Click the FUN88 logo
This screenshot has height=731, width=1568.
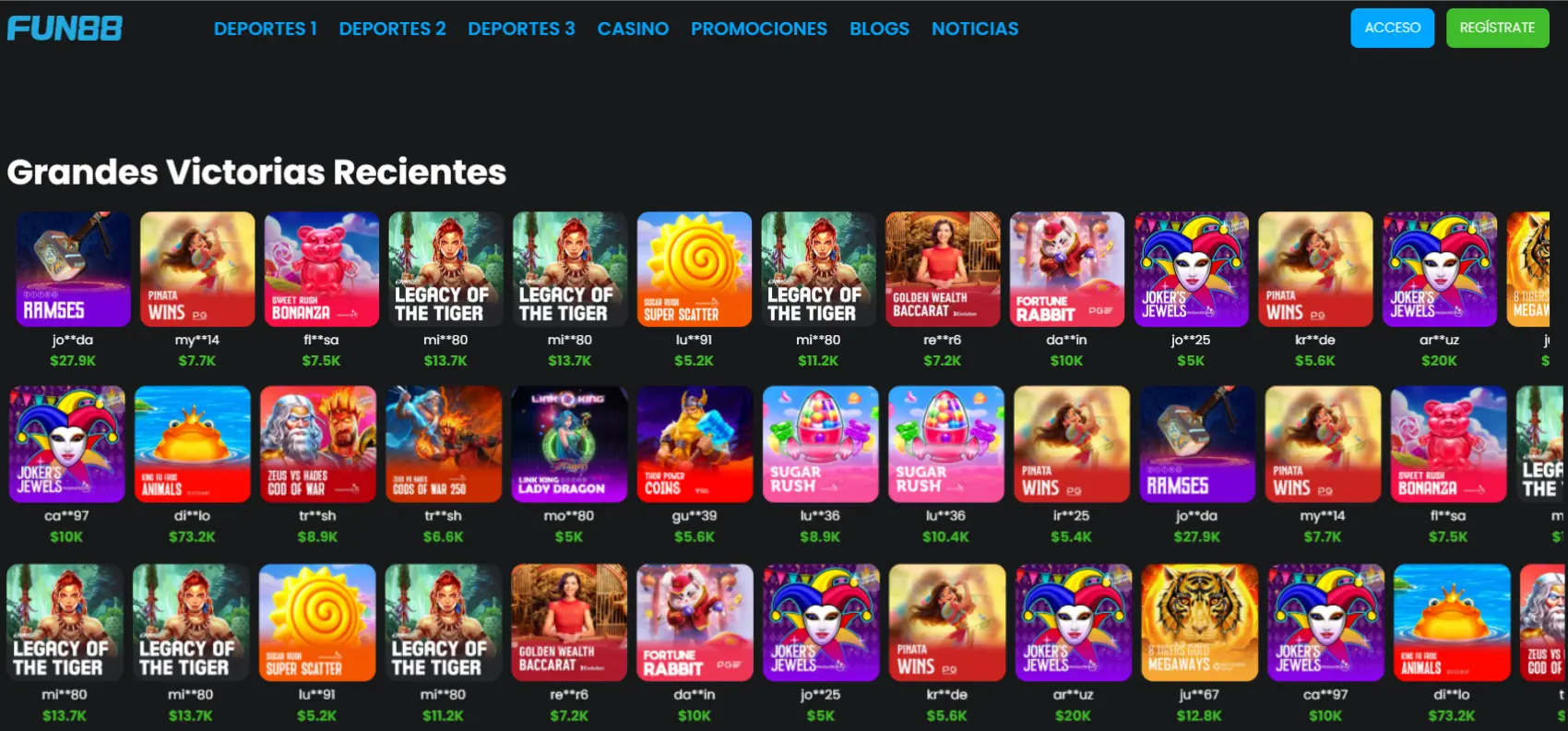pos(65,29)
